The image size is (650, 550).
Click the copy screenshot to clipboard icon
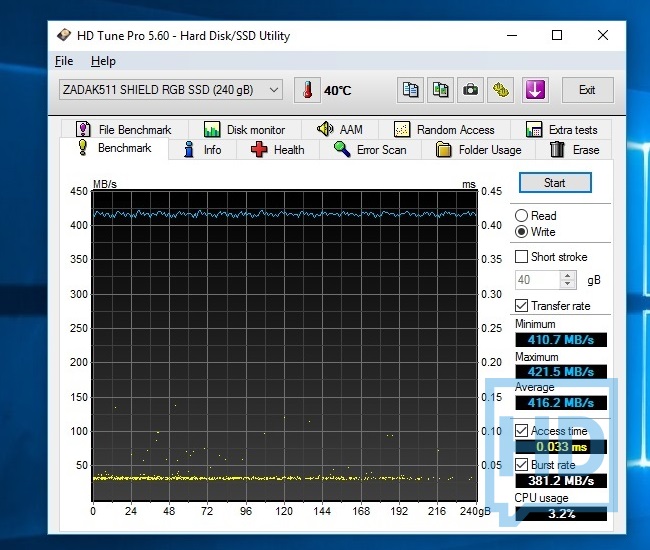pyautogui.click(x=440, y=90)
